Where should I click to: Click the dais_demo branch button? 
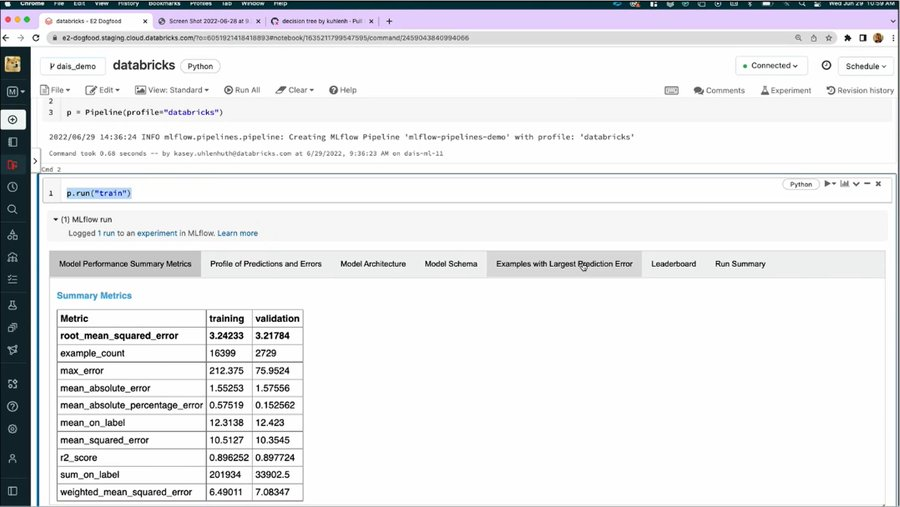73,66
